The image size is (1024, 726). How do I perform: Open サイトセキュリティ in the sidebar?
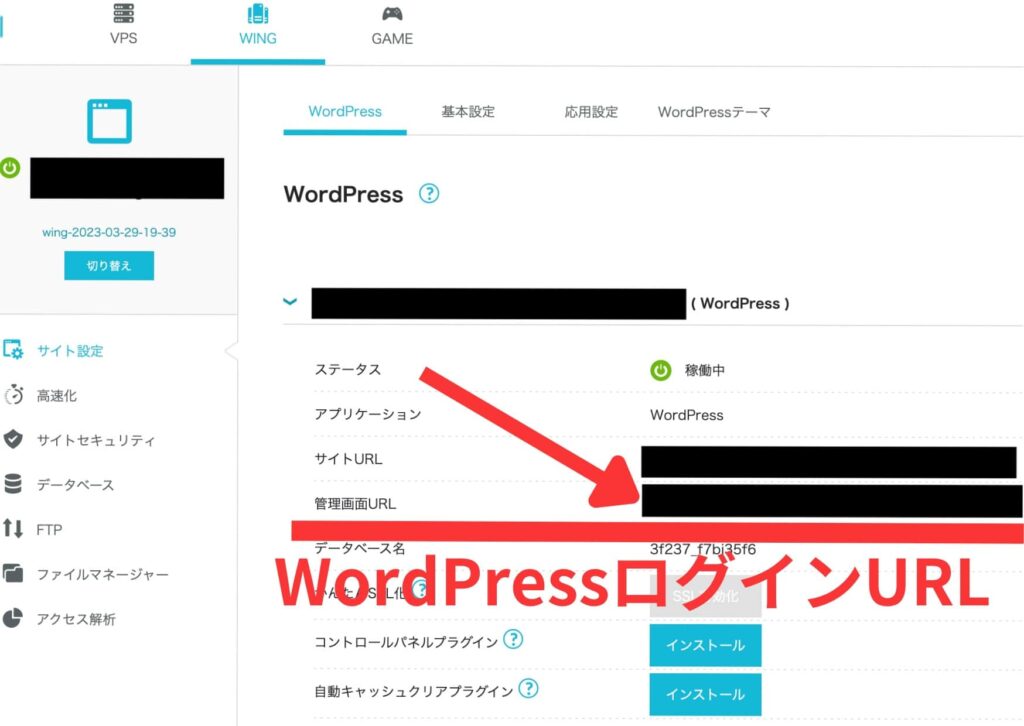[x=96, y=440]
